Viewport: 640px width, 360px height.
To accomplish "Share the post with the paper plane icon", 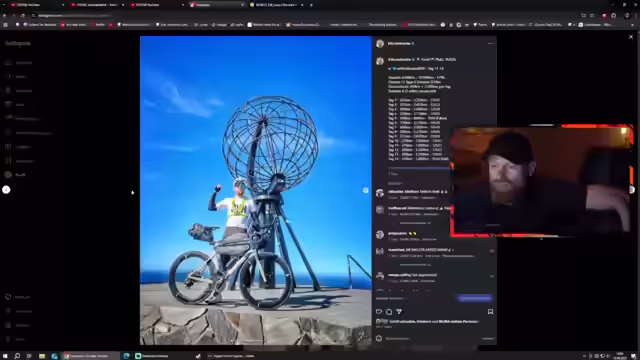I will coord(399,311).
